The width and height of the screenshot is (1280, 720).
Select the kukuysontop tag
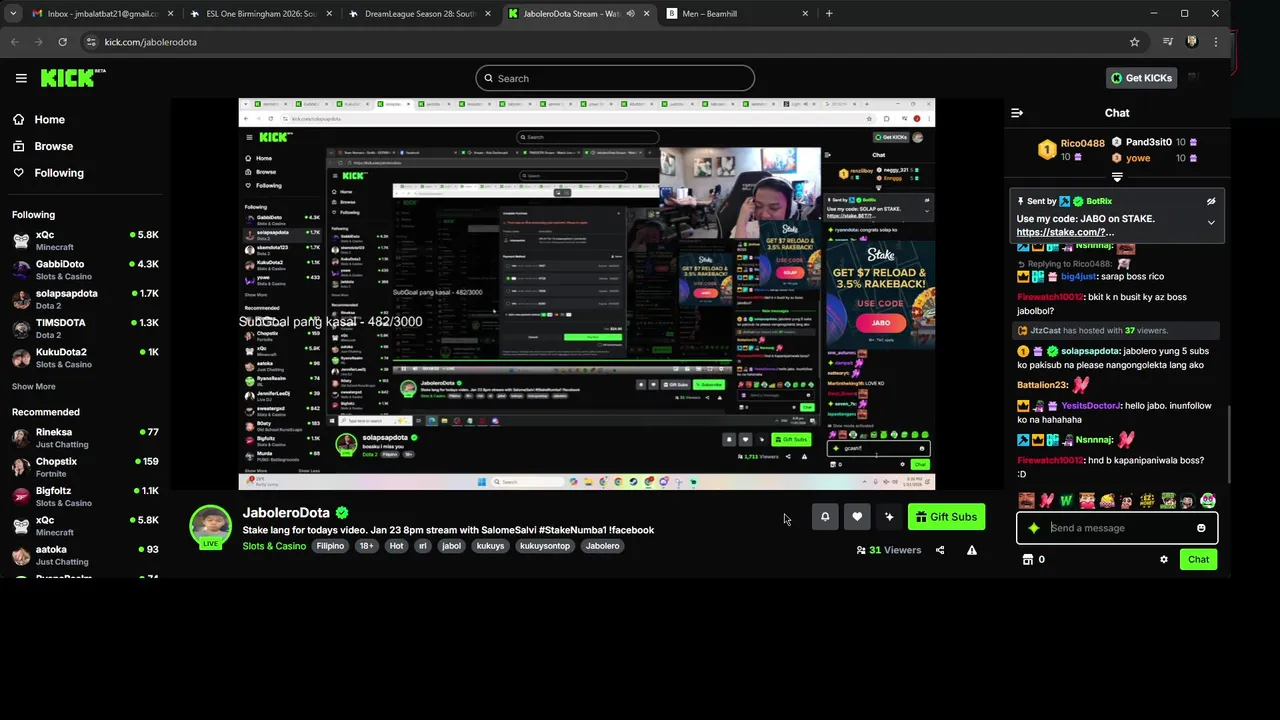click(544, 546)
